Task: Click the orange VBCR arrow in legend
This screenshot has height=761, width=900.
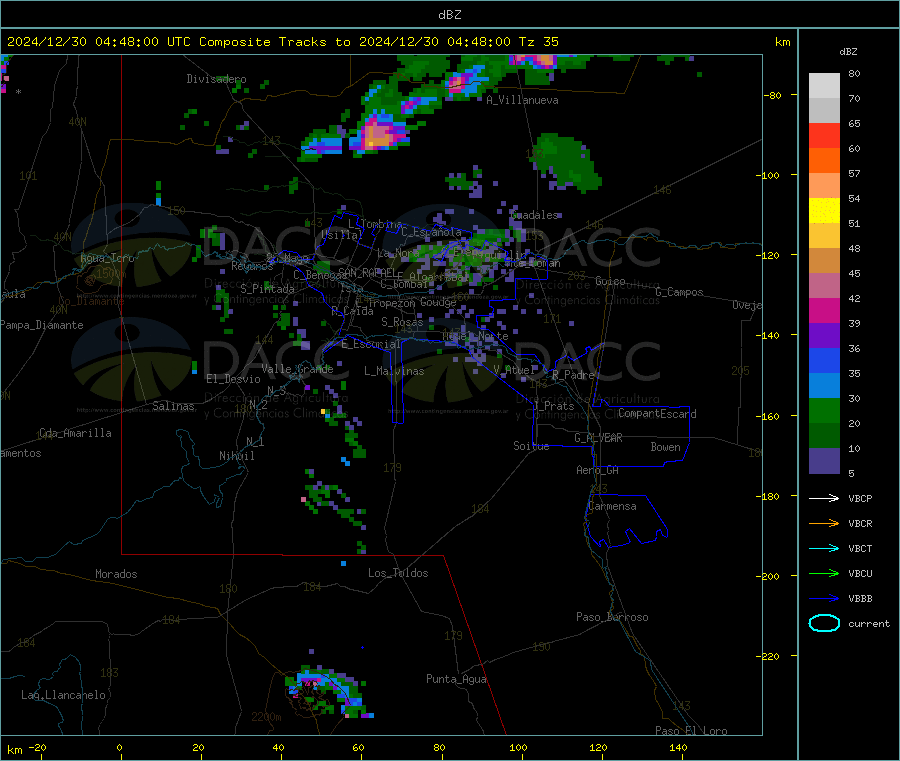Action: [x=824, y=523]
